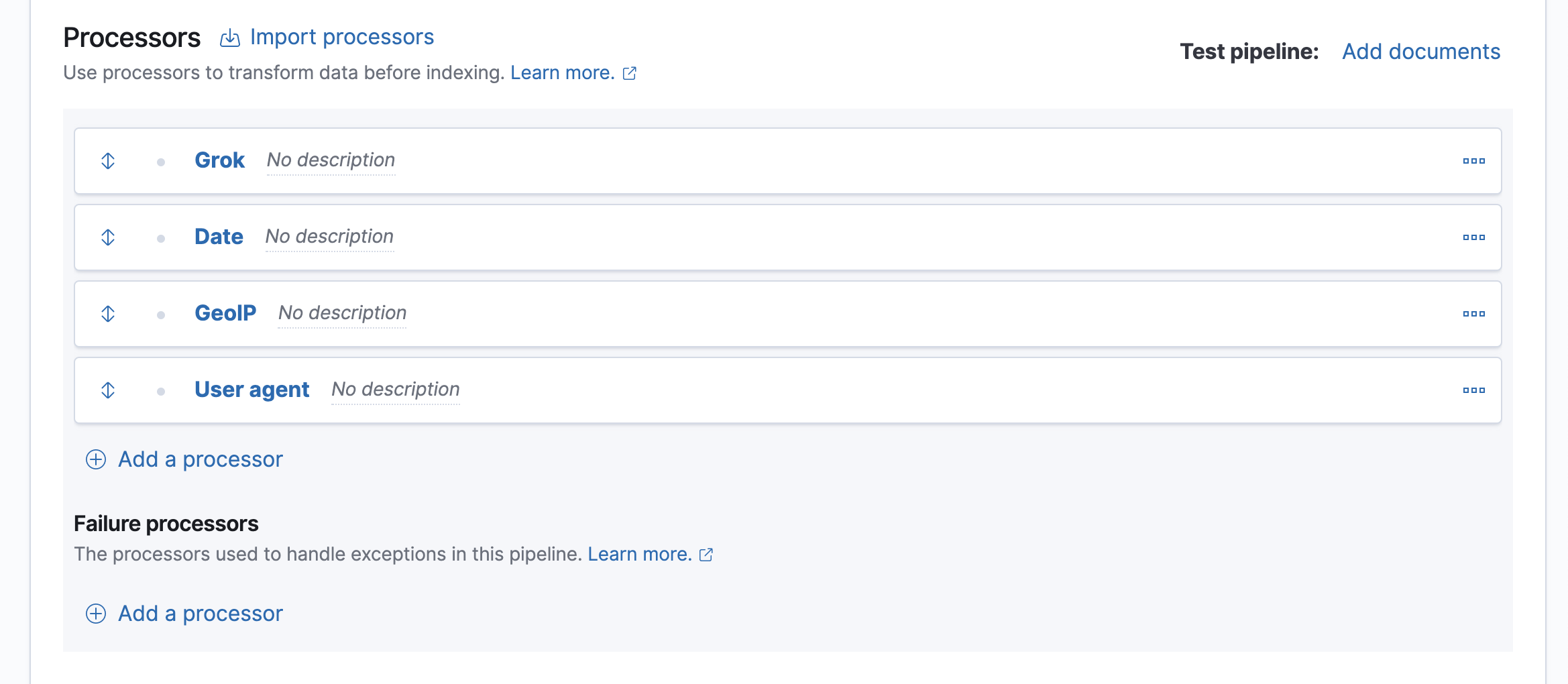The width and height of the screenshot is (1568, 684).
Task: Click the Grok processor move handle icon
Action: point(108,161)
